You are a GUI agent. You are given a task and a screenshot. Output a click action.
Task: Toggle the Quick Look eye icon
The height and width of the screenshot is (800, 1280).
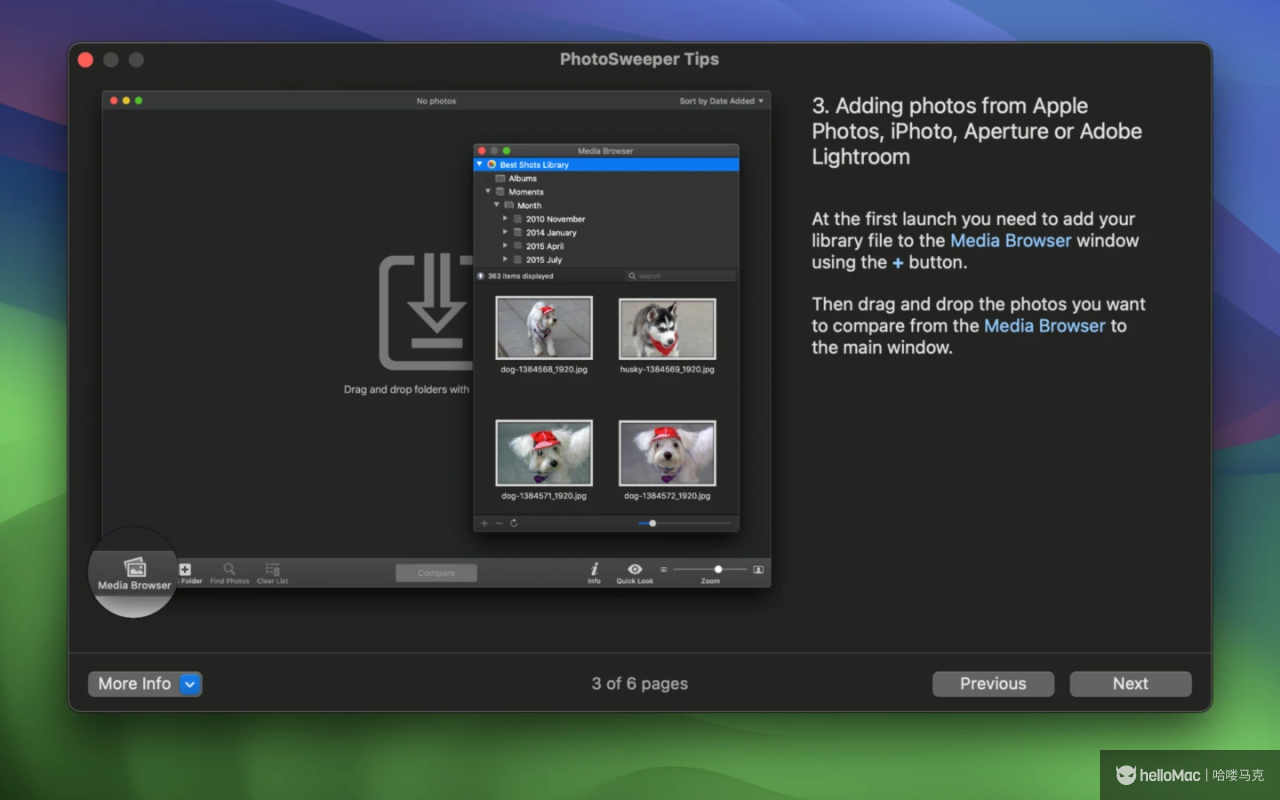coord(635,569)
